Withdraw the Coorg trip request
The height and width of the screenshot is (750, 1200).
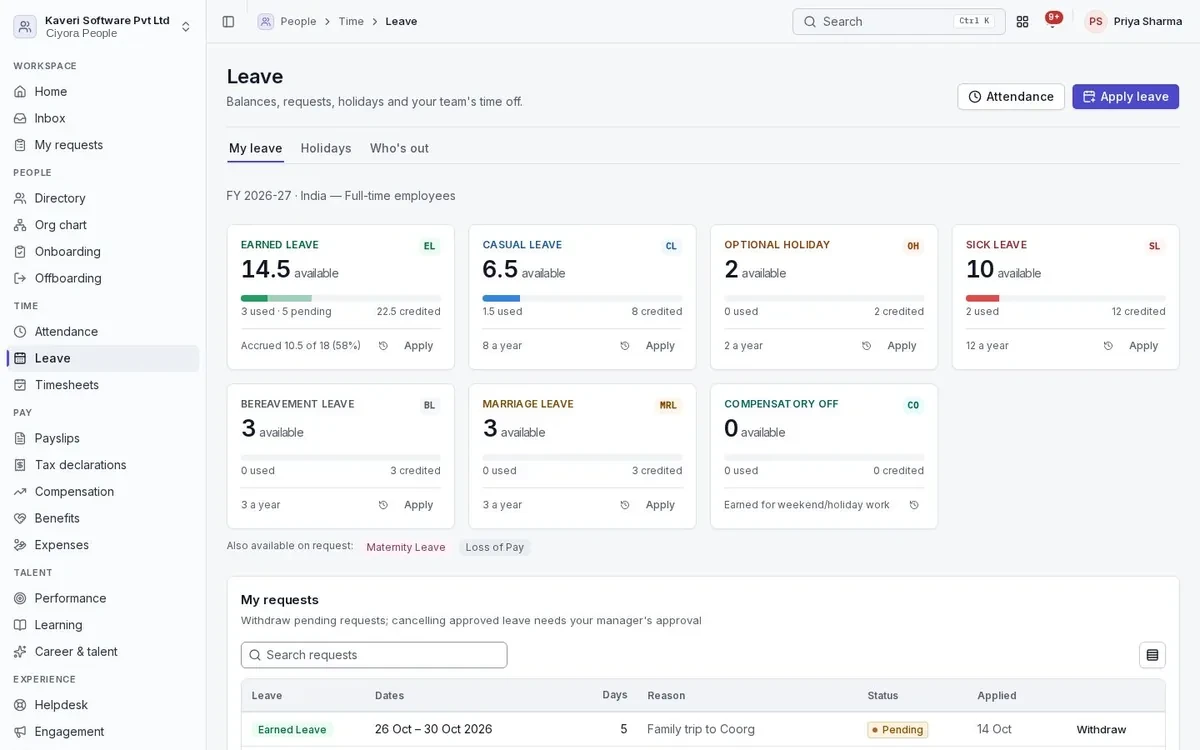coord(1101,730)
